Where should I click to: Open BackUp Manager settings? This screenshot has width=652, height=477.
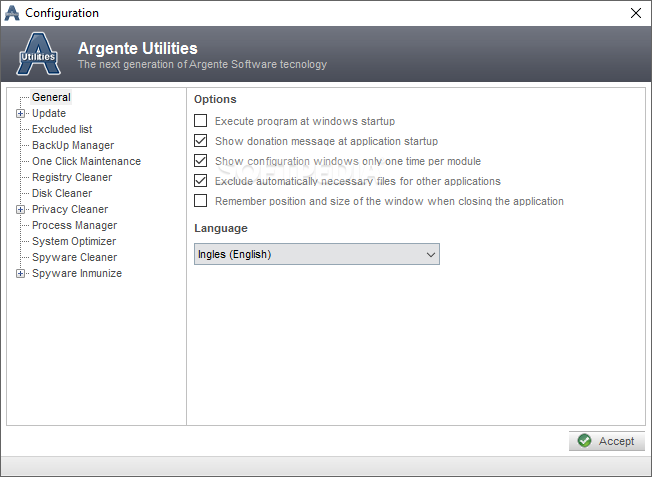(73, 145)
